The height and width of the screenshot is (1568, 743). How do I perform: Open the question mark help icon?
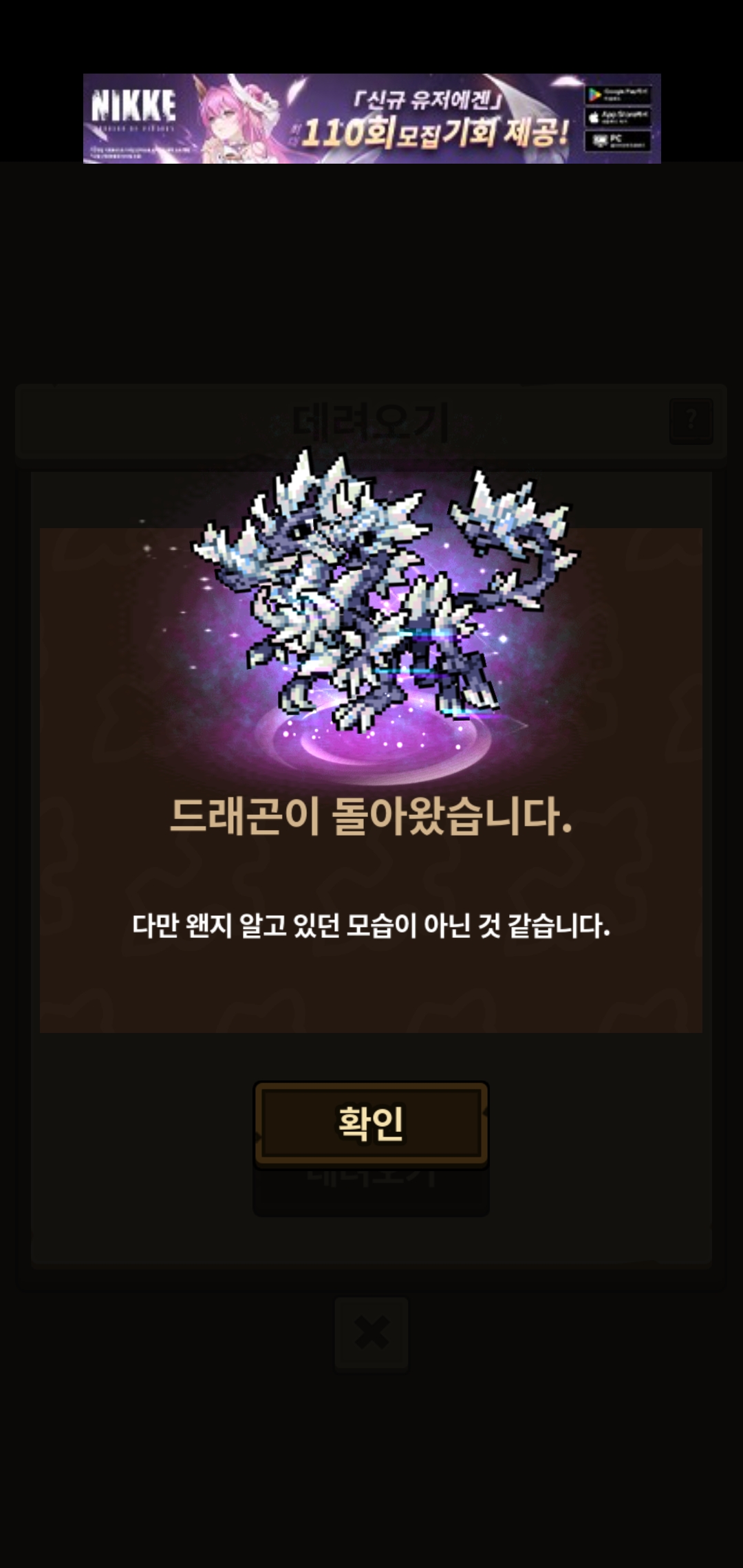pyautogui.click(x=691, y=420)
